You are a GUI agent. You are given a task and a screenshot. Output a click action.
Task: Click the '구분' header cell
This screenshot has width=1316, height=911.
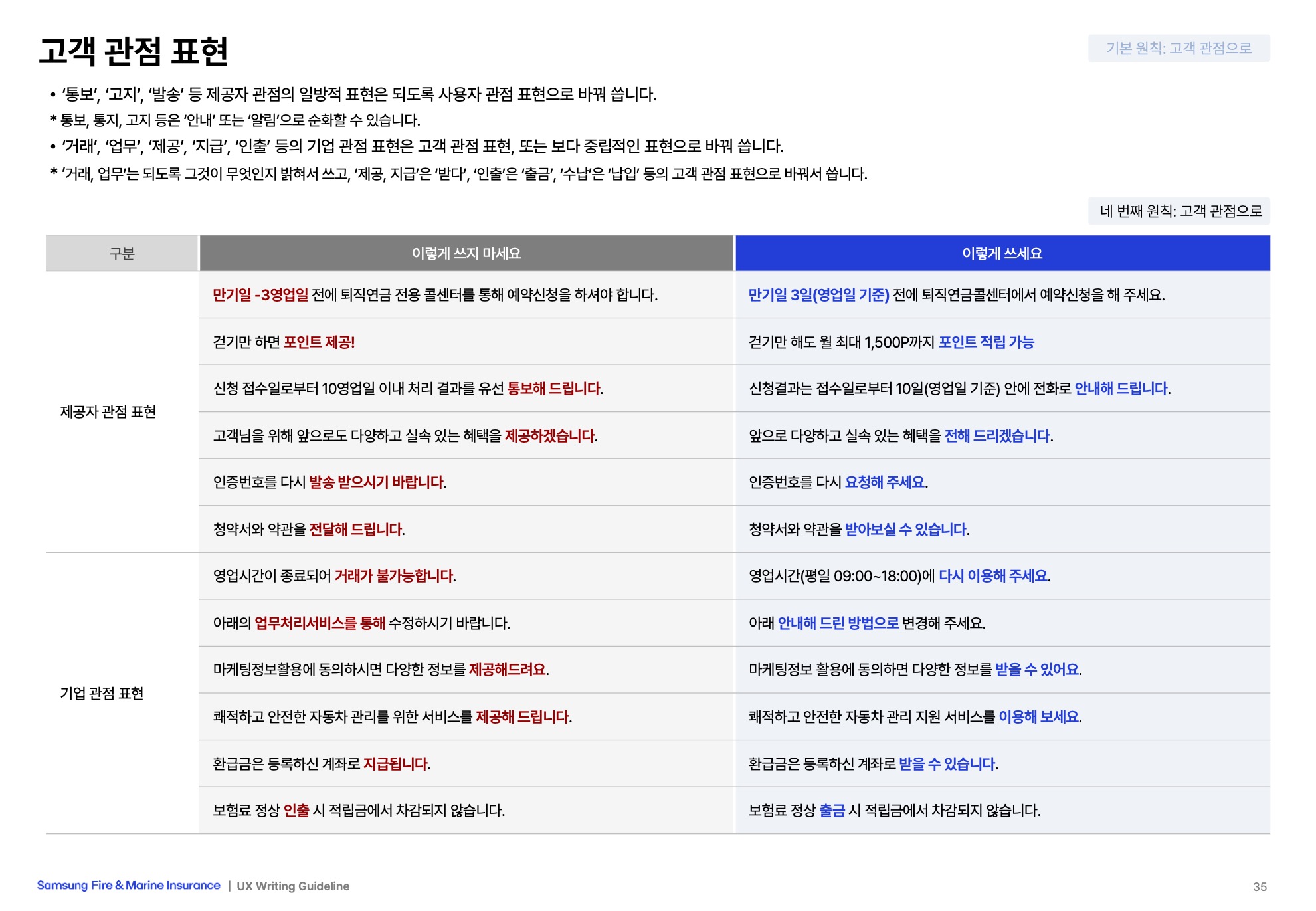(x=122, y=253)
